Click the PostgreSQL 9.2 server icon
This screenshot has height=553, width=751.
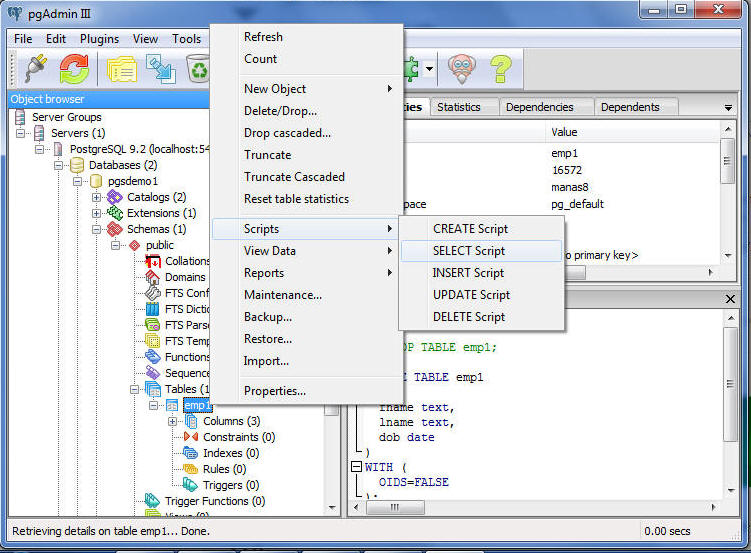pyautogui.click(x=58, y=149)
